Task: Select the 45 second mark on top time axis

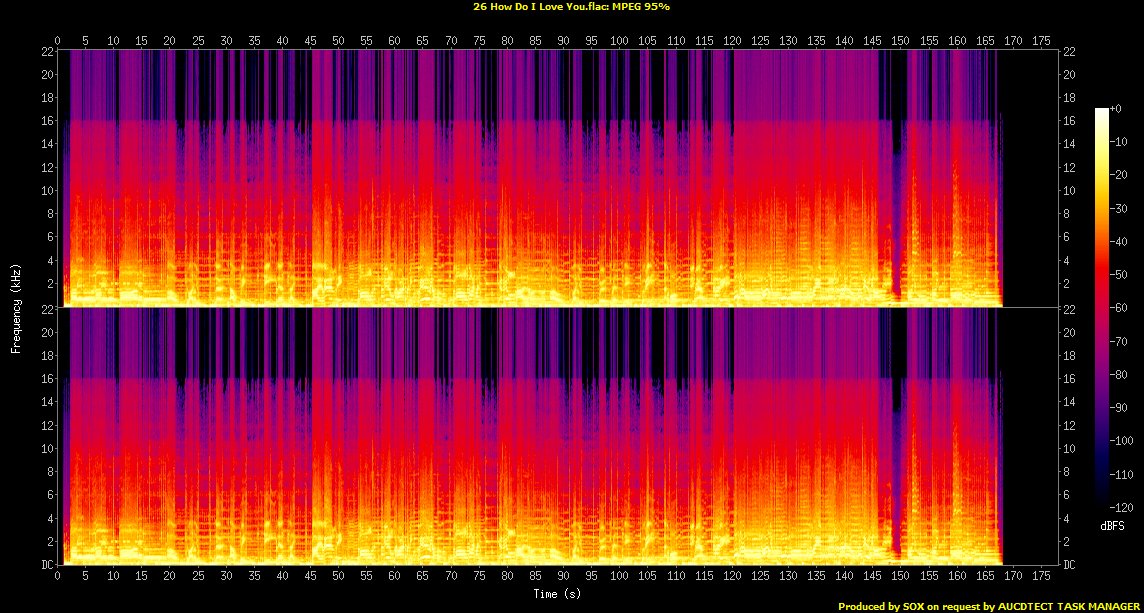Action: (311, 40)
